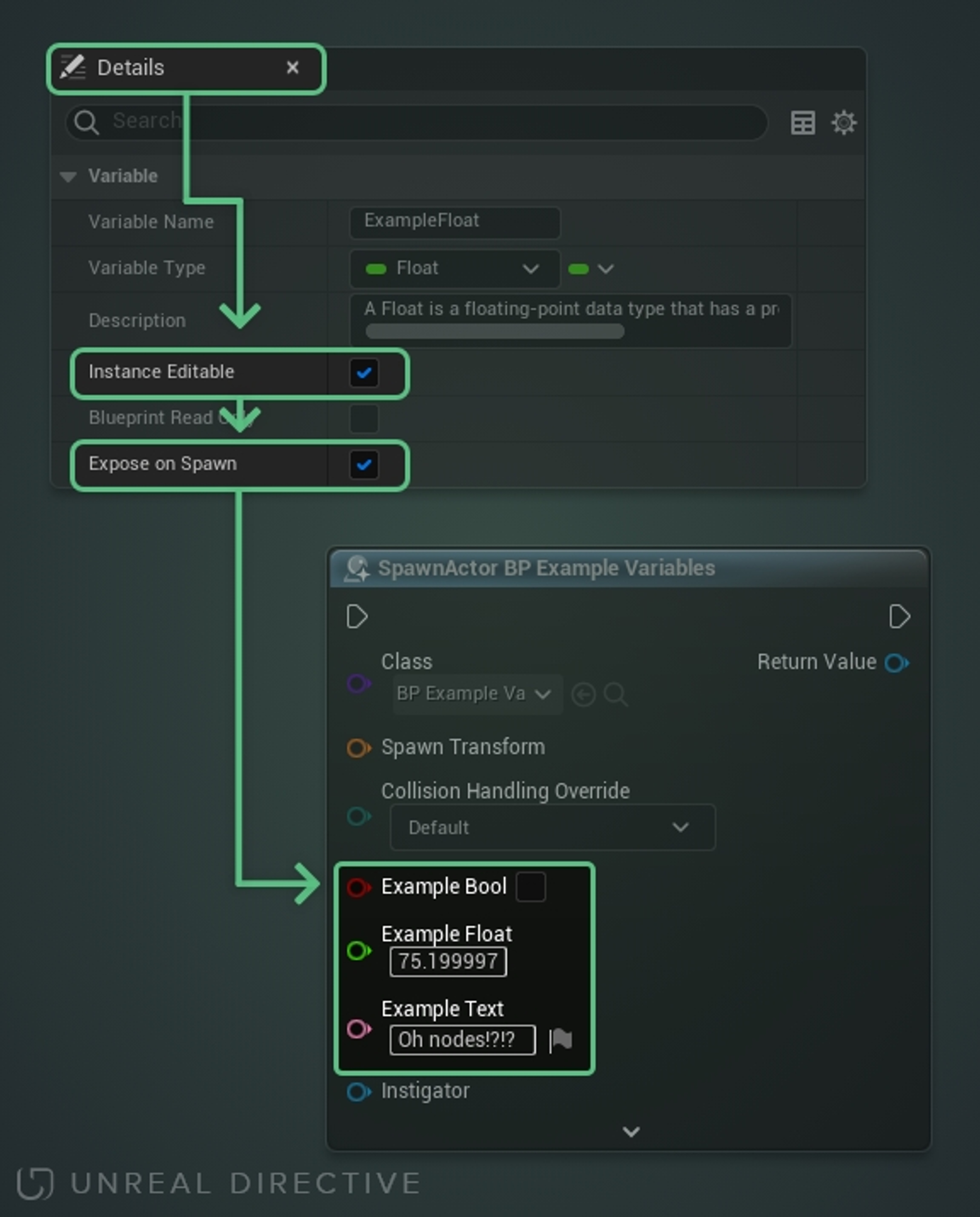The image size is (980, 1217).
Task: Click the Return Value output pin
Action: [896, 662]
